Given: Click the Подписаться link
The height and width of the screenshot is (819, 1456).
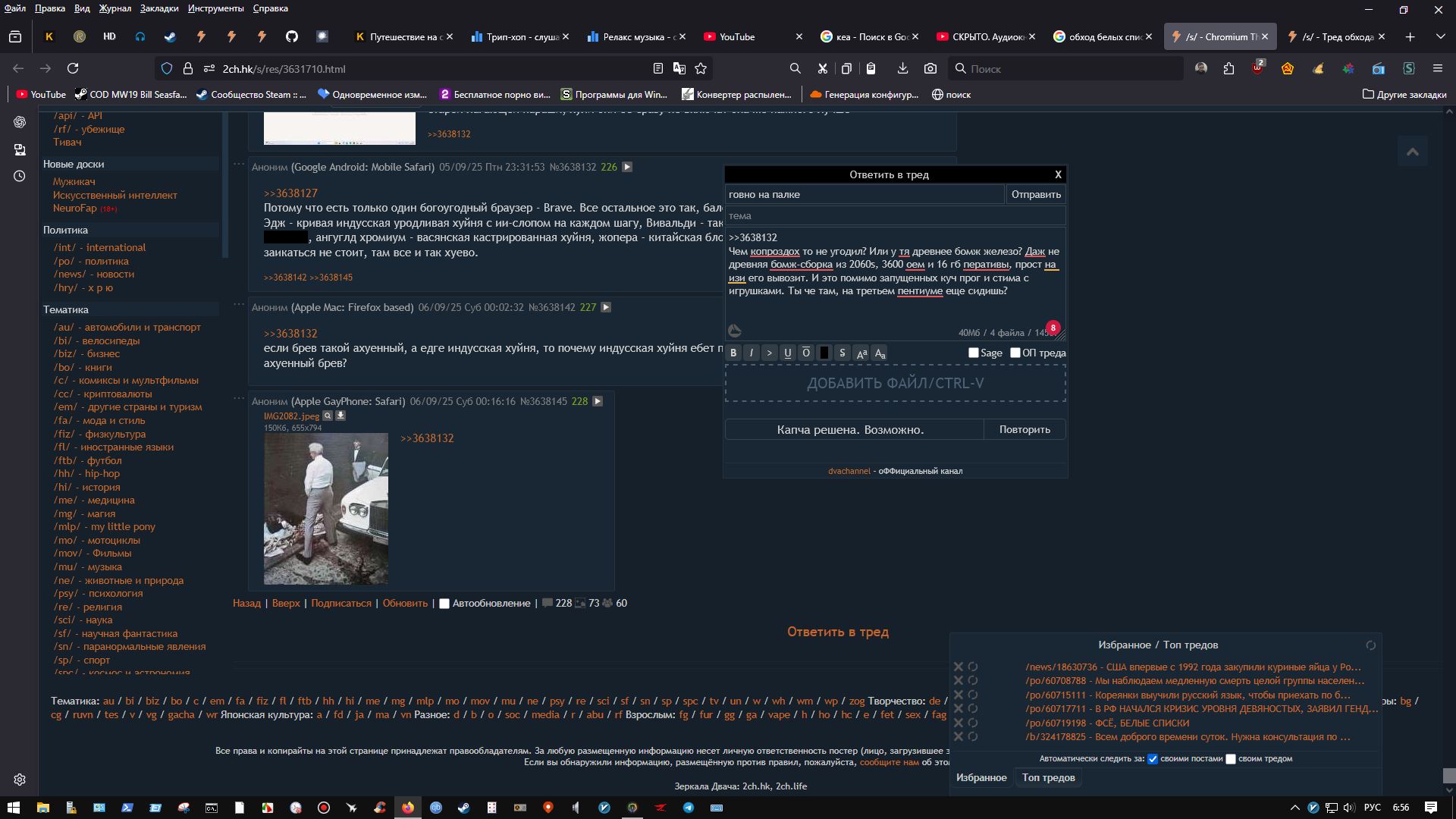Looking at the screenshot, I should (341, 604).
